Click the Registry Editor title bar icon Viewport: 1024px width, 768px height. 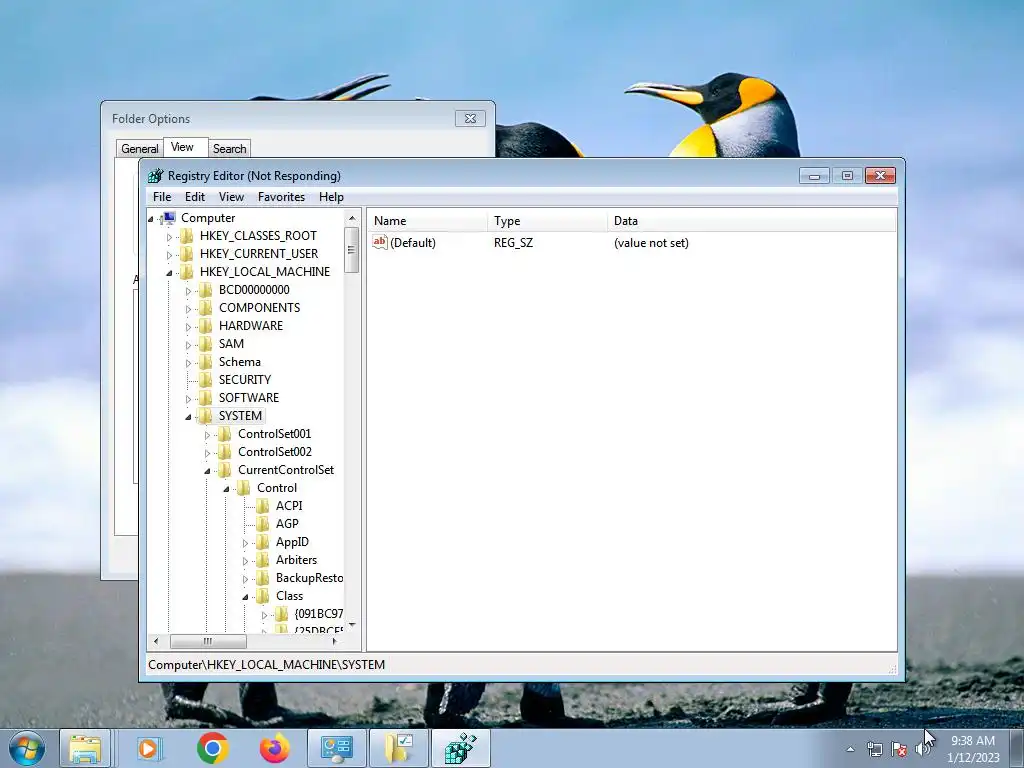point(155,176)
